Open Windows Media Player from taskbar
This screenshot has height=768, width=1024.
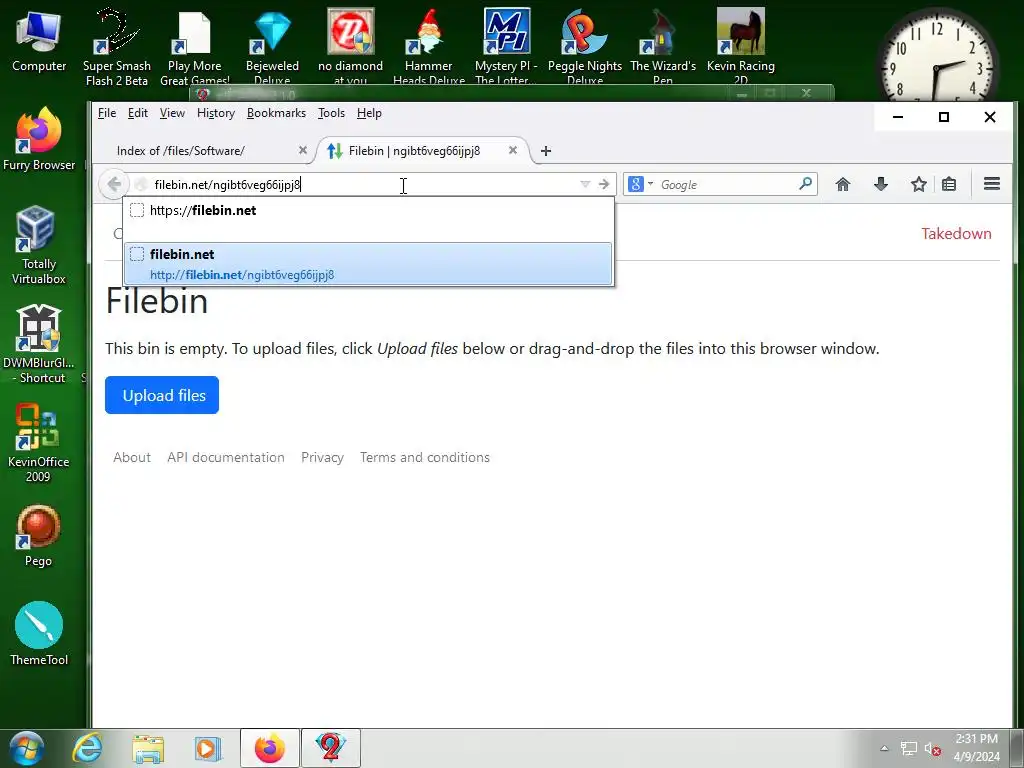tap(208, 748)
